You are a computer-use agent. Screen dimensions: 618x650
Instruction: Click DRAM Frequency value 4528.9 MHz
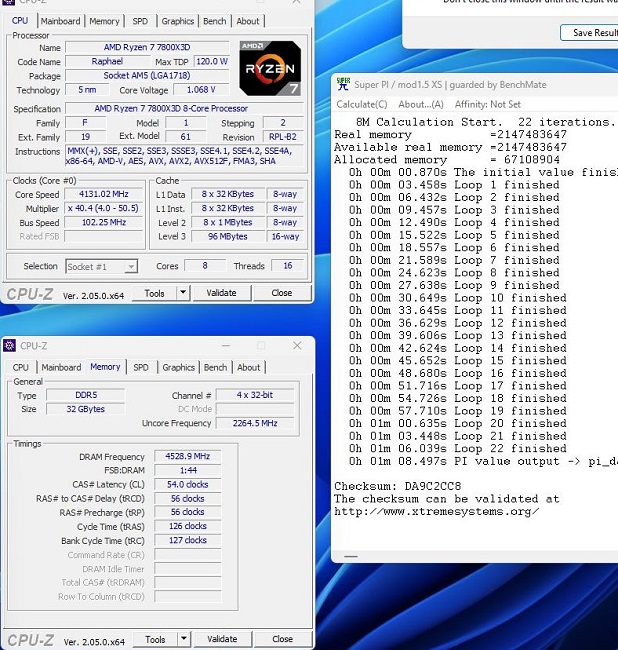click(187, 456)
